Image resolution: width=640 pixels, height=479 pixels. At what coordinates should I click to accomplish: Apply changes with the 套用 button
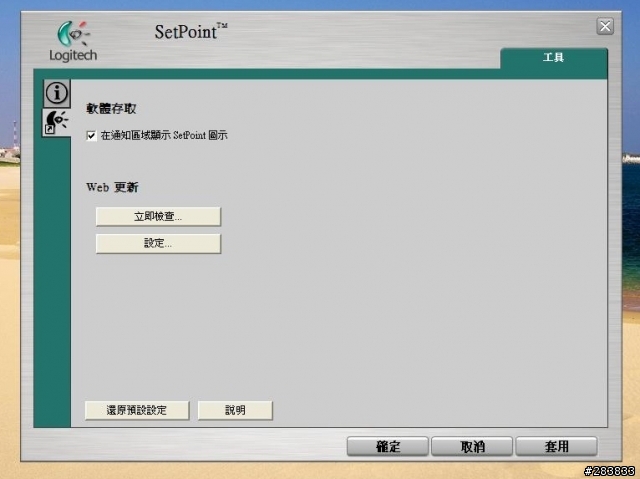(556, 446)
